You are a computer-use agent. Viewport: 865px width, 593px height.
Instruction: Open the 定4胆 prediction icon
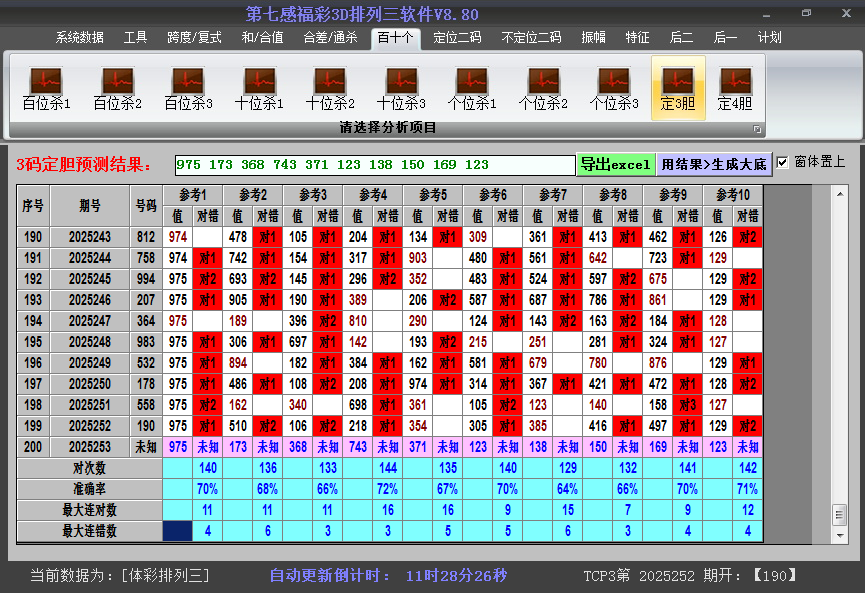(x=735, y=88)
